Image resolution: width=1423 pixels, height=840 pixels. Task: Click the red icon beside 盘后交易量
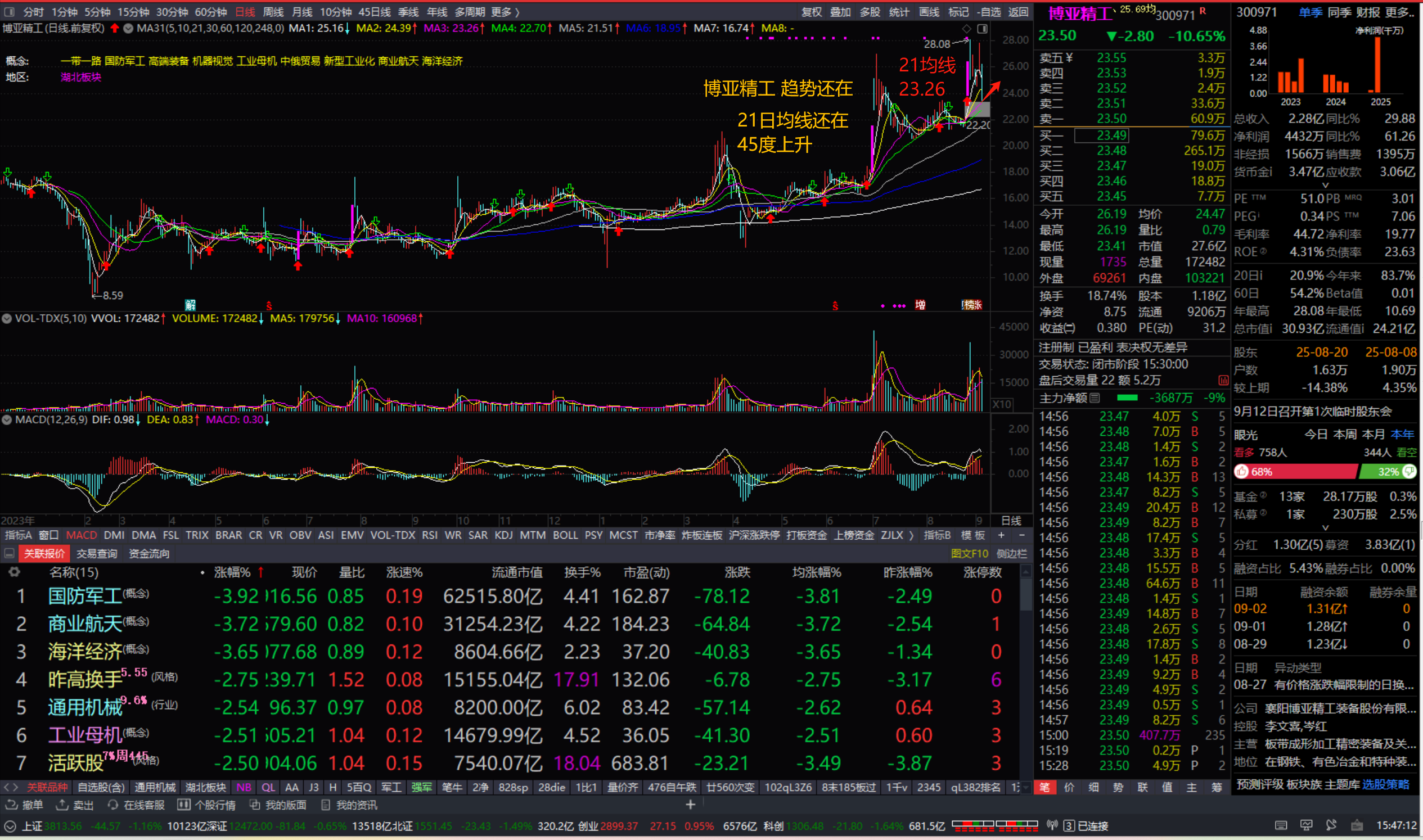point(1223,381)
